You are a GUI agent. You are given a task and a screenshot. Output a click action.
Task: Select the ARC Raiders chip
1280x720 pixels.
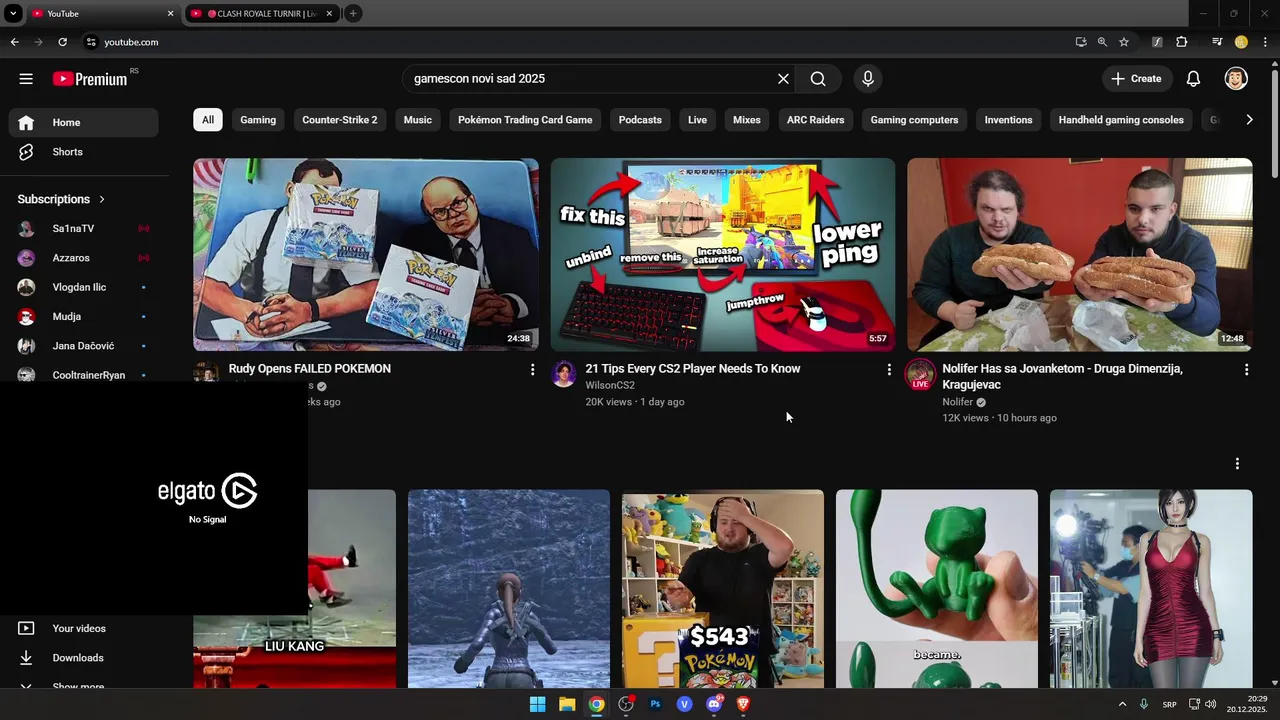tap(816, 120)
